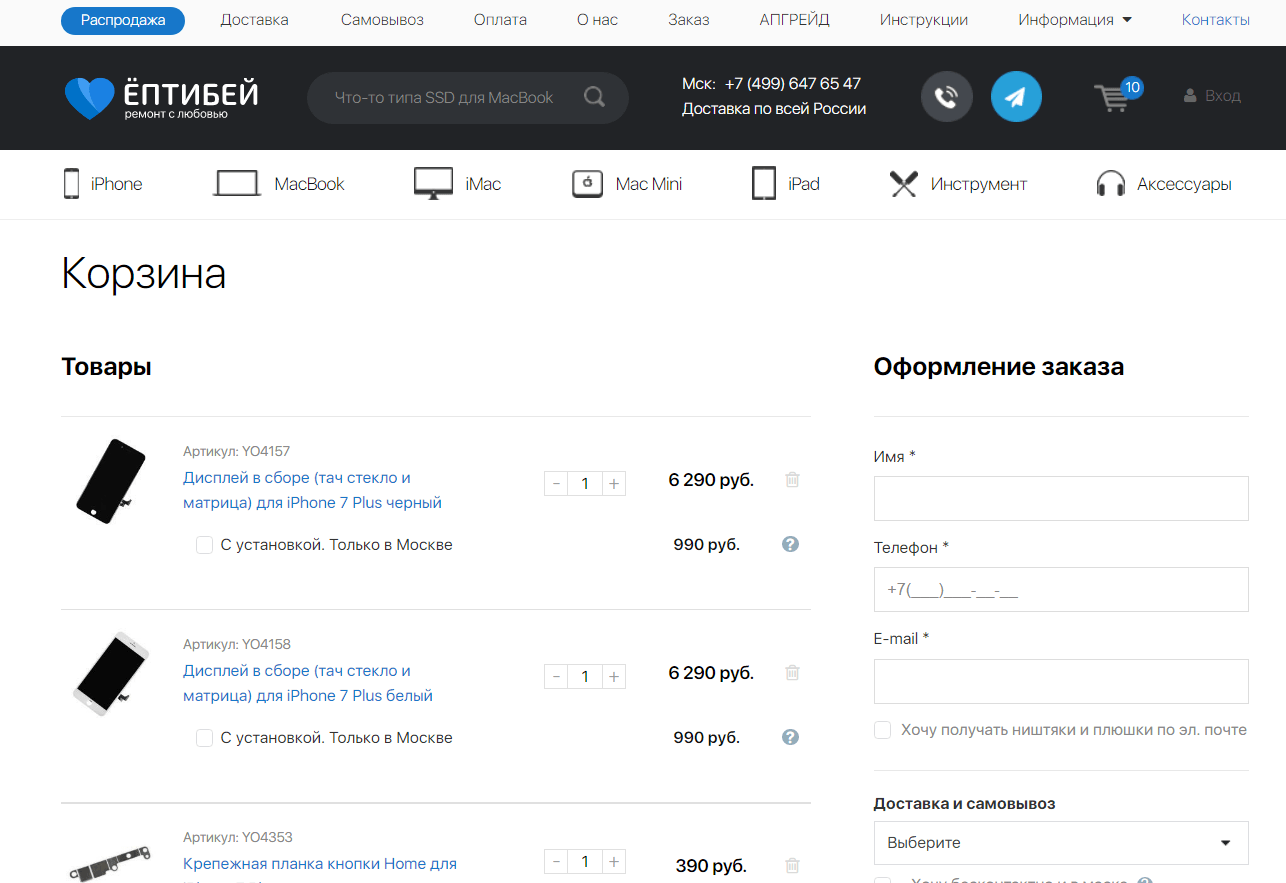The width and height of the screenshot is (1286, 883).
Task: Open black iPhone 7 Plus display product link
Action: (x=312, y=490)
